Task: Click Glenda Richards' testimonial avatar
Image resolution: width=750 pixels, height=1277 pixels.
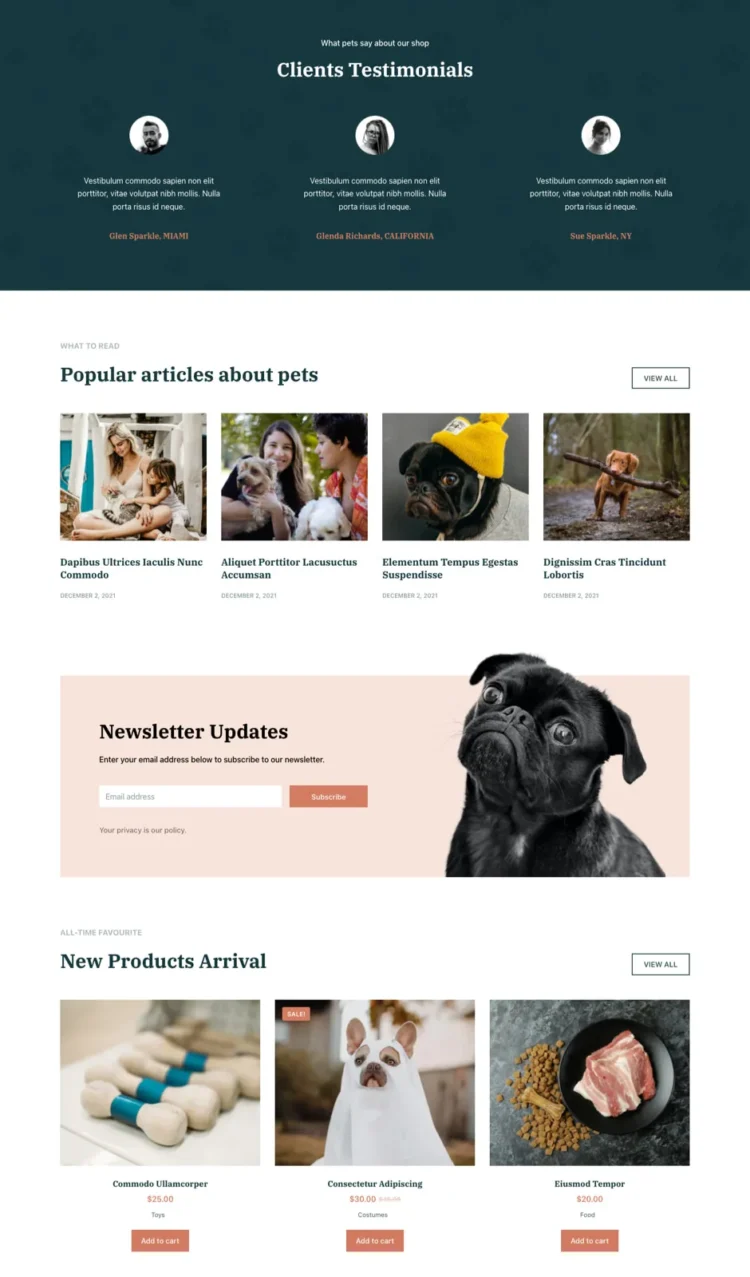Action: [375, 135]
